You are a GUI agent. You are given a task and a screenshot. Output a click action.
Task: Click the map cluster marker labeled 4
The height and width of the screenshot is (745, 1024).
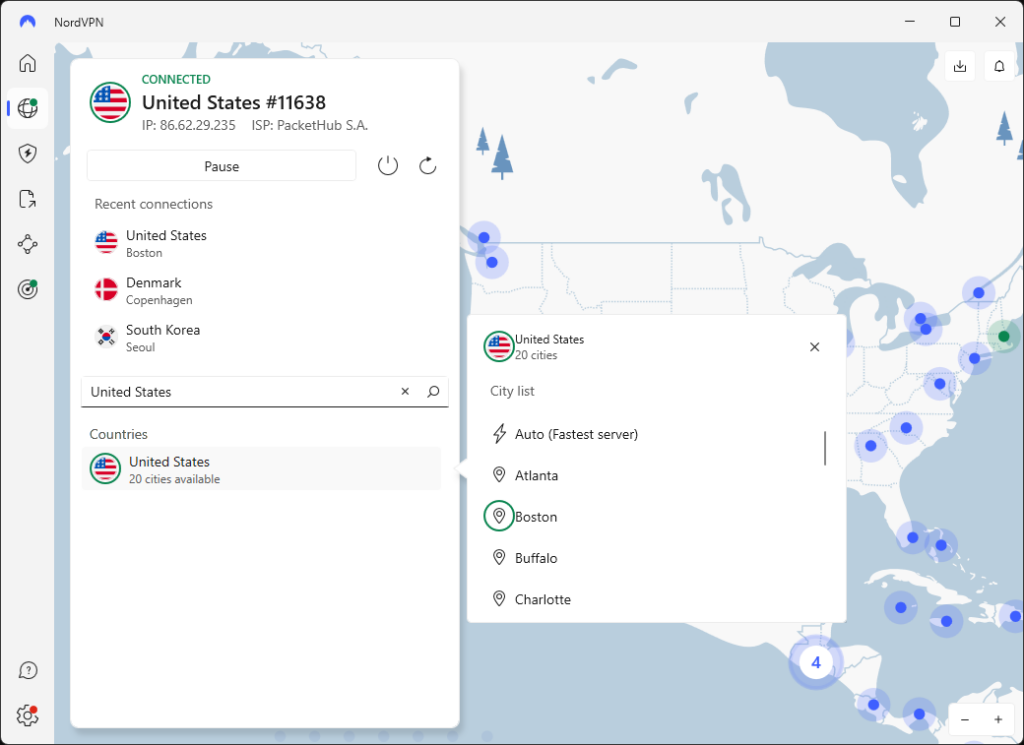[816, 663]
